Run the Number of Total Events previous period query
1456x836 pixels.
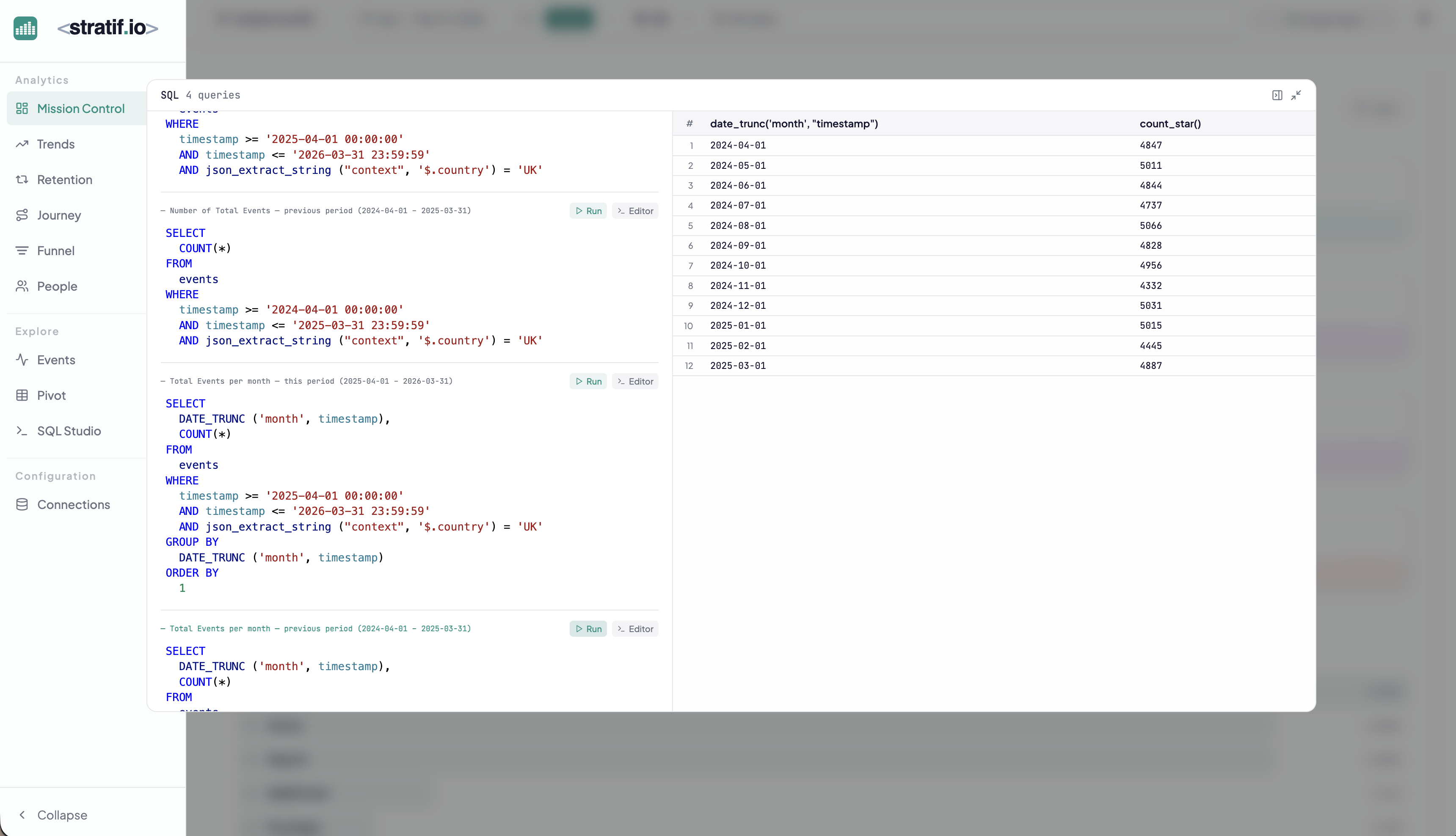(588, 211)
